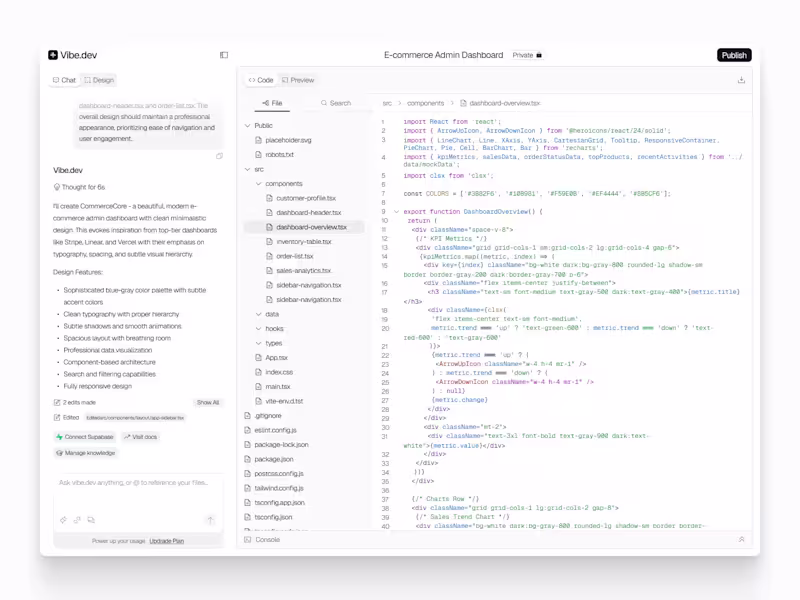Click the download icon in code toolbar
Image resolution: width=800 pixels, height=600 pixels.
[x=741, y=80]
